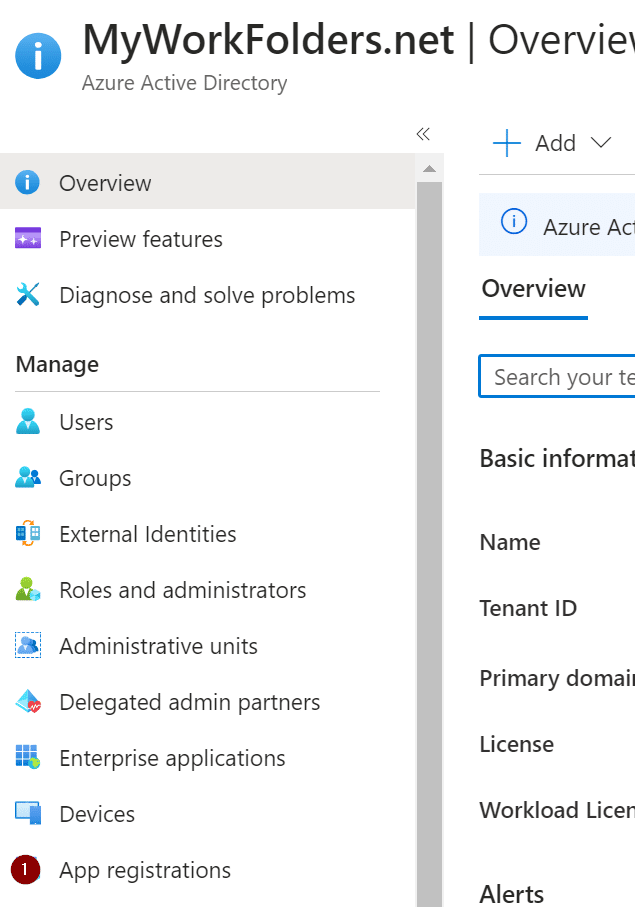Select the Preview features icon
The width and height of the screenshot is (635, 907).
pyautogui.click(x=28, y=238)
